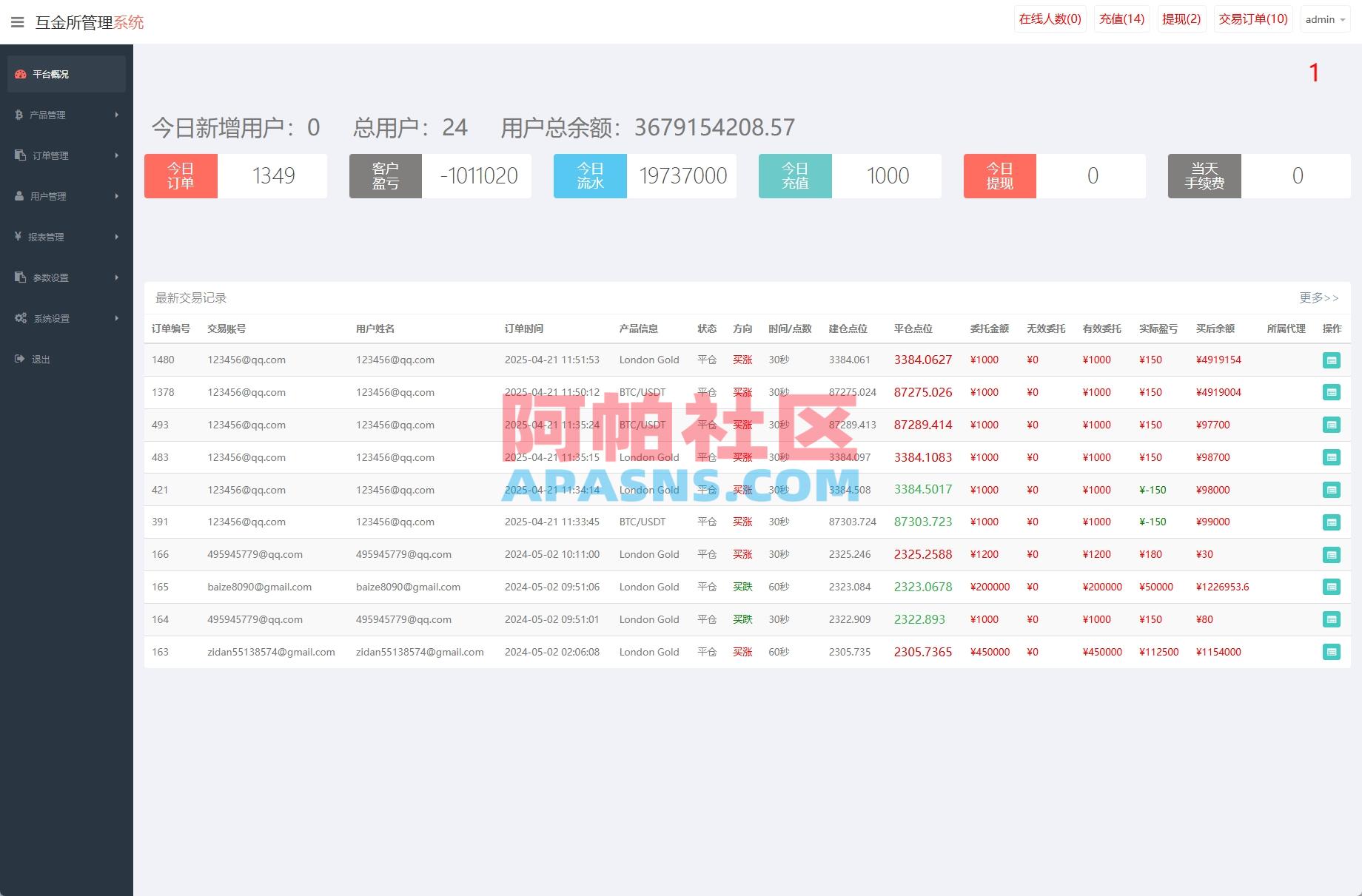
Task: Select the 用户管理 user icon in sidebar
Action: coord(18,196)
